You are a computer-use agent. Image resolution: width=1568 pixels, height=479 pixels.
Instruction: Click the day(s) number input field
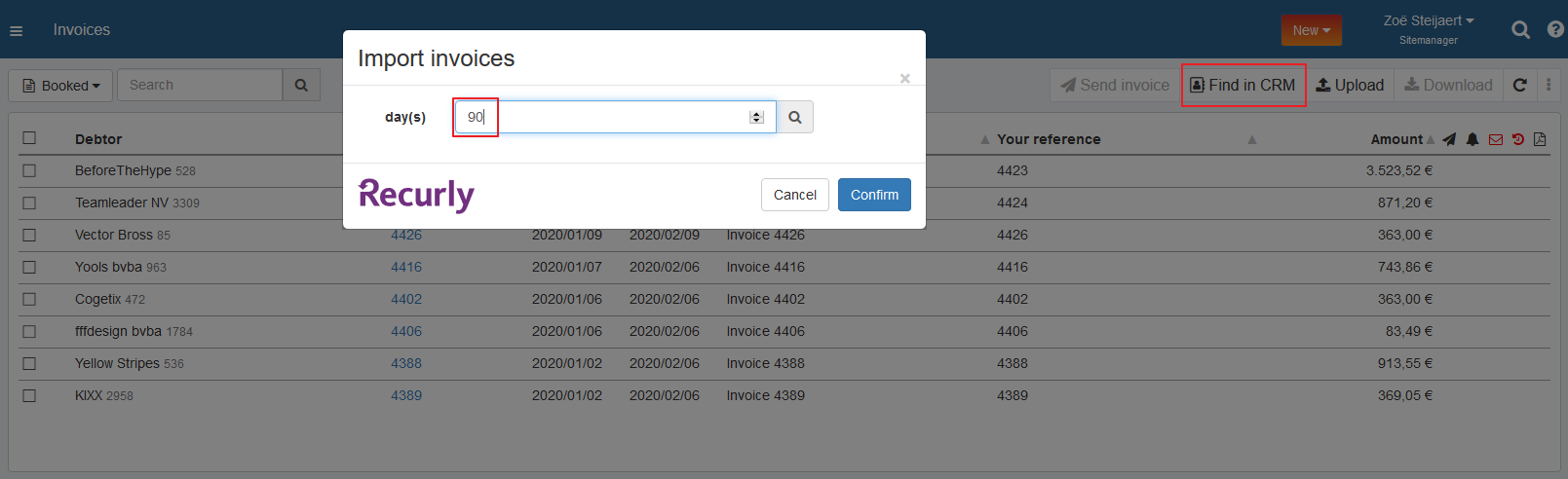pyautogui.click(x=604, y=117)
